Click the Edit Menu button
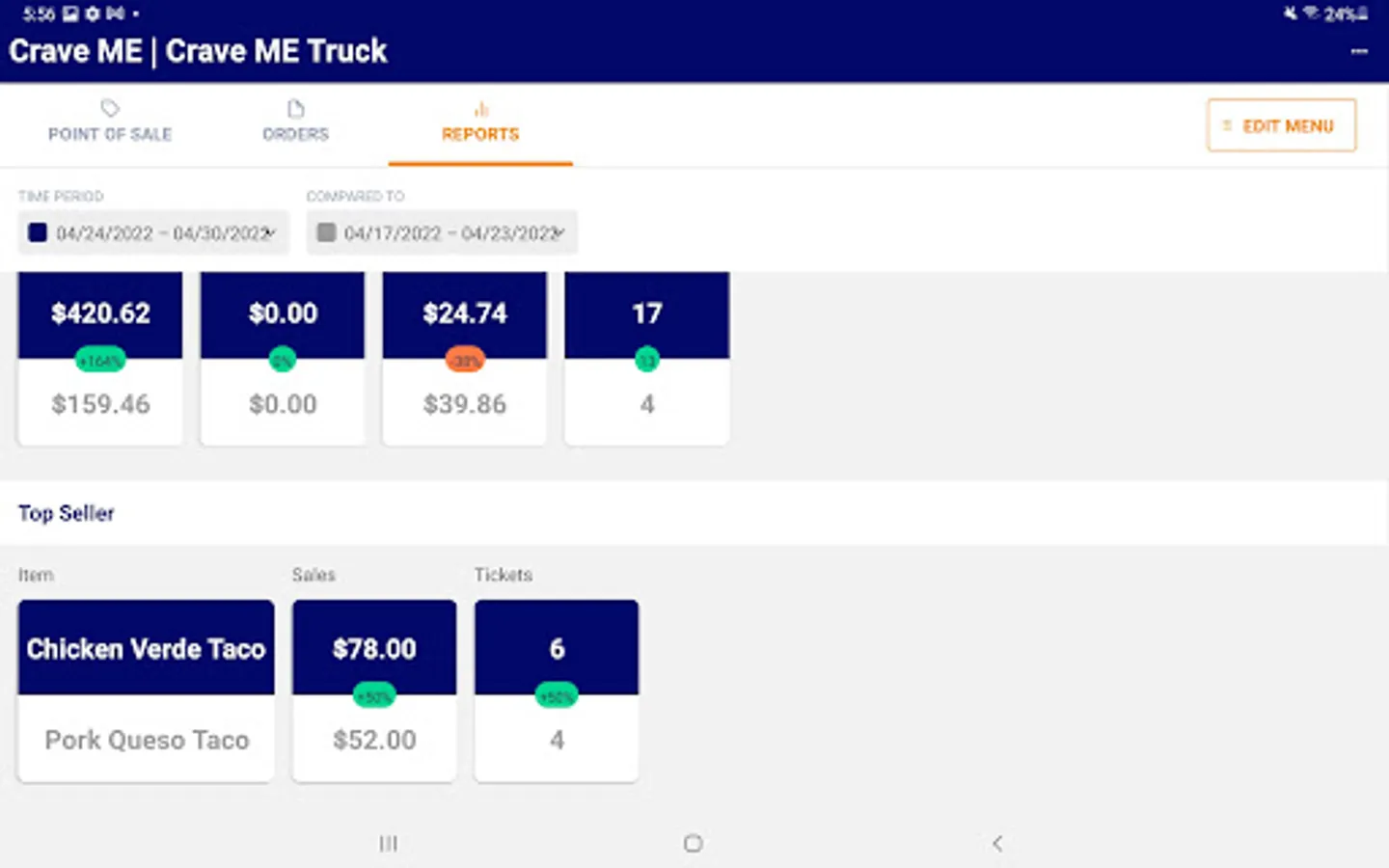This screenshot has width=1389, height=868. click(1281, 125)
